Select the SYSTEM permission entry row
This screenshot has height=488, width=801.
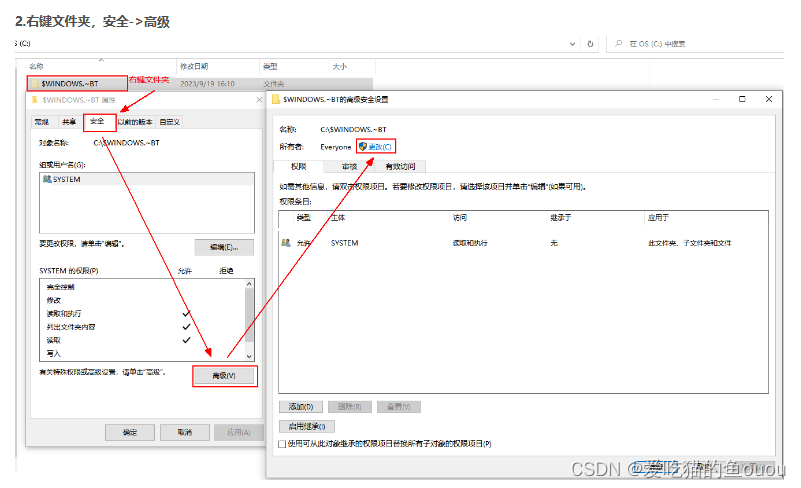point(523,243)
